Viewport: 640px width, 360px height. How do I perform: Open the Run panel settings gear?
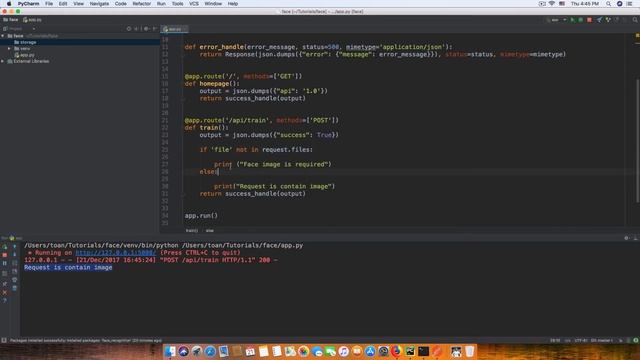tap(627, 238)
